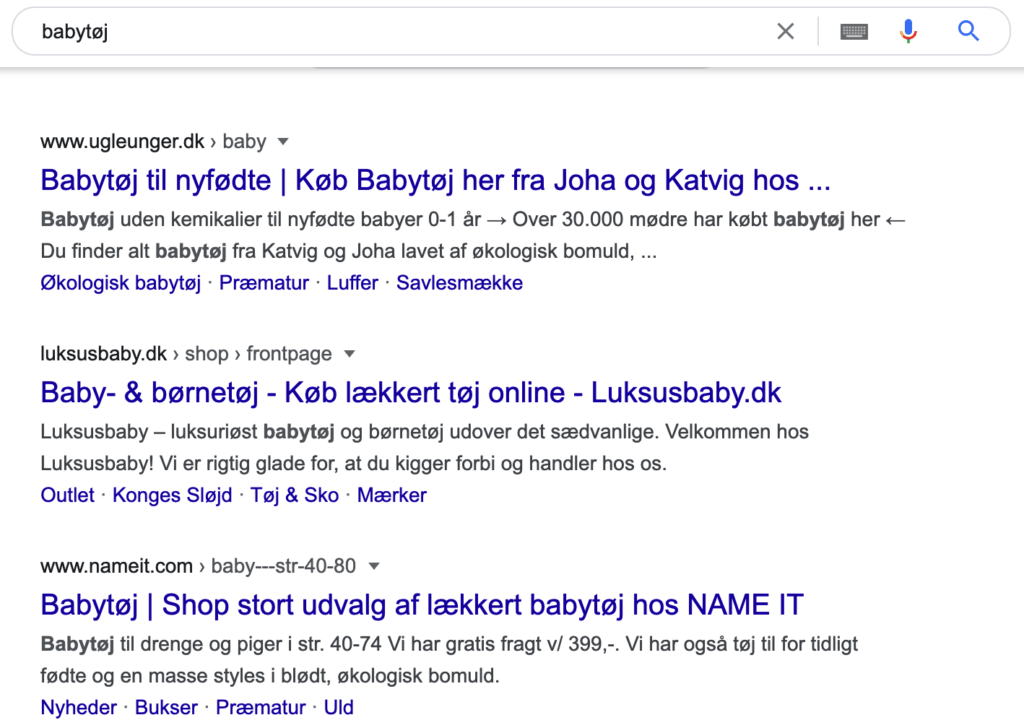Click snippet 'Babytøj til drenge og piger i str. 40-74'
The height and width of the screenshot is (728, 1024).
pyautogui.click(x=449, y=644)
